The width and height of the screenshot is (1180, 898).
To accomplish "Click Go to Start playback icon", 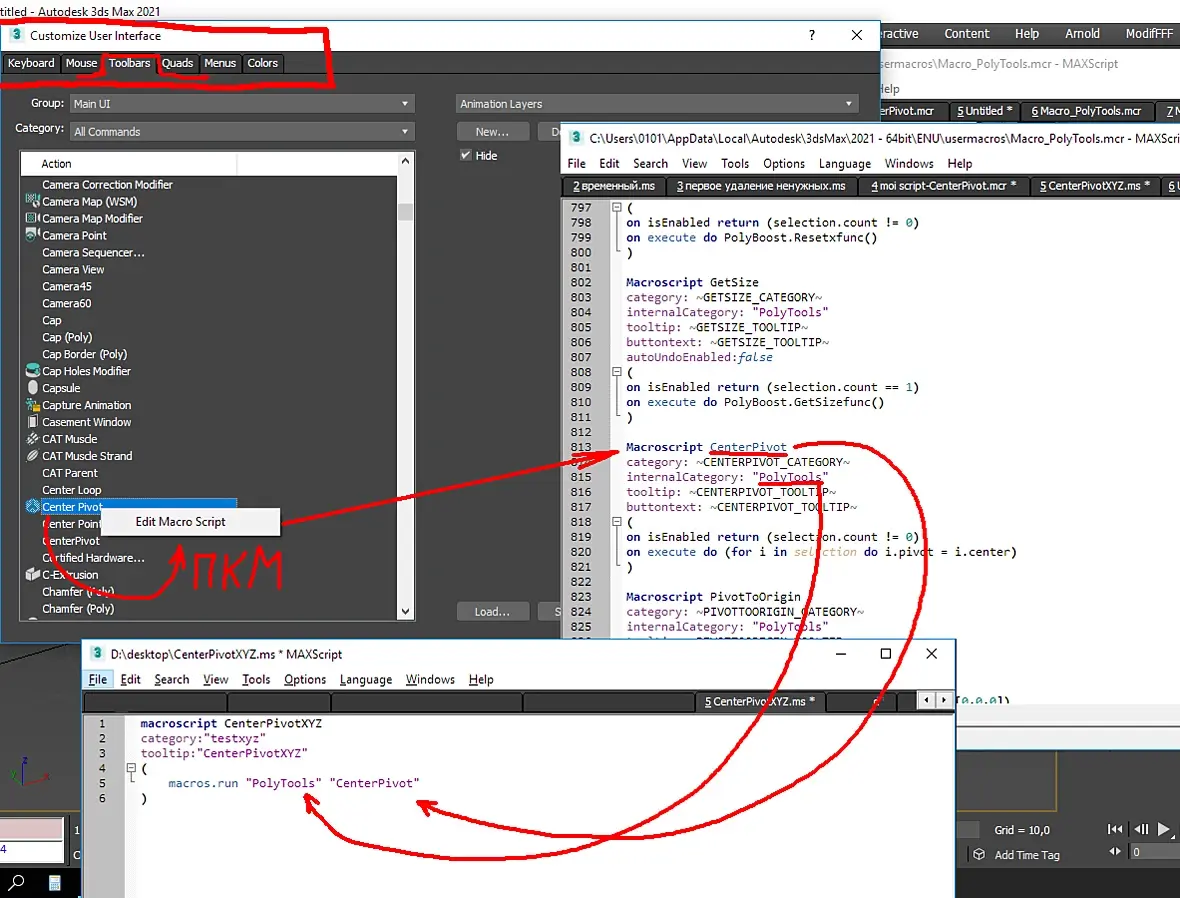I will click(x=1115, y=829).
